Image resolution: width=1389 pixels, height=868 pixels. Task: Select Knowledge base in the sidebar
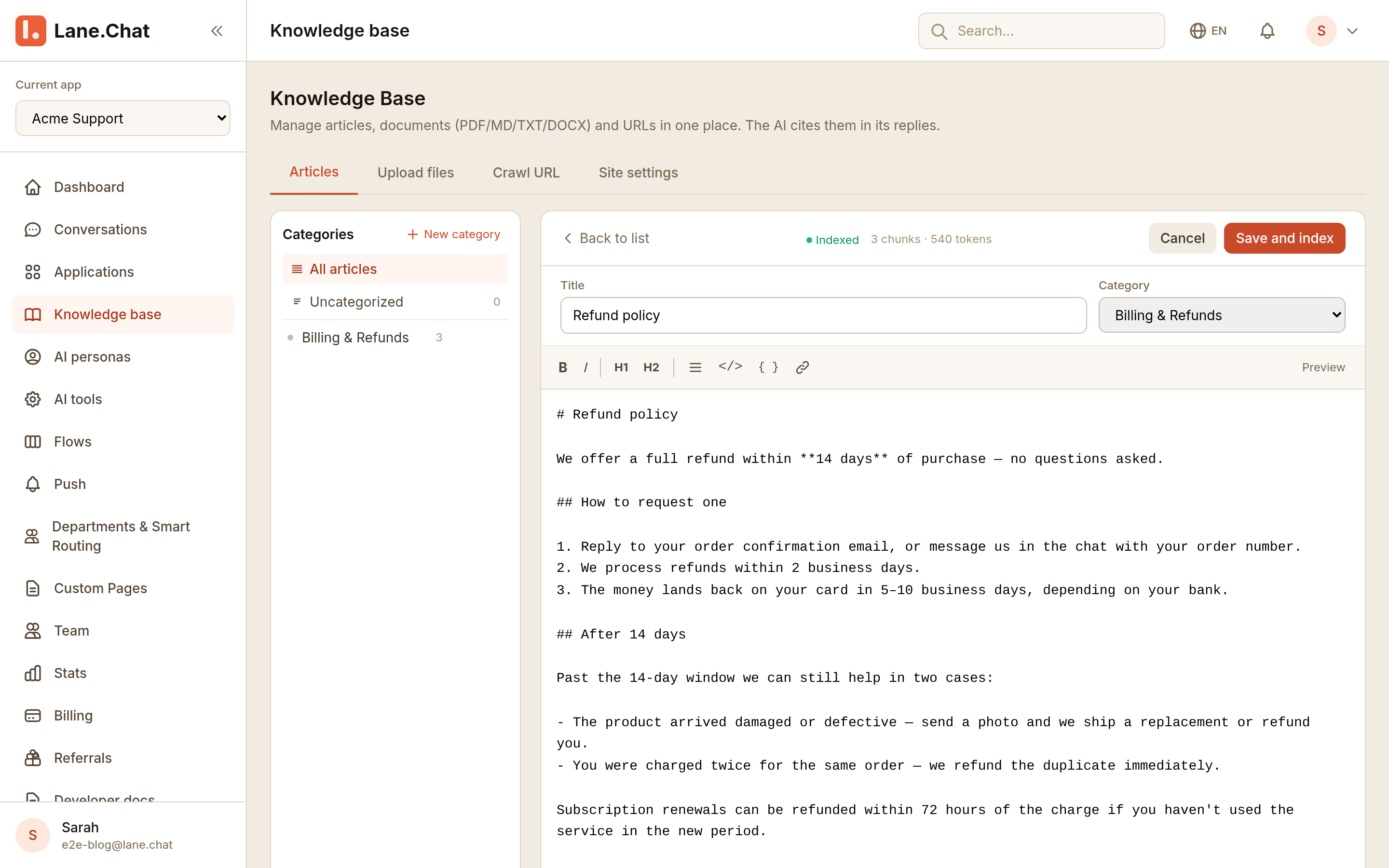(x=123, y=314)
